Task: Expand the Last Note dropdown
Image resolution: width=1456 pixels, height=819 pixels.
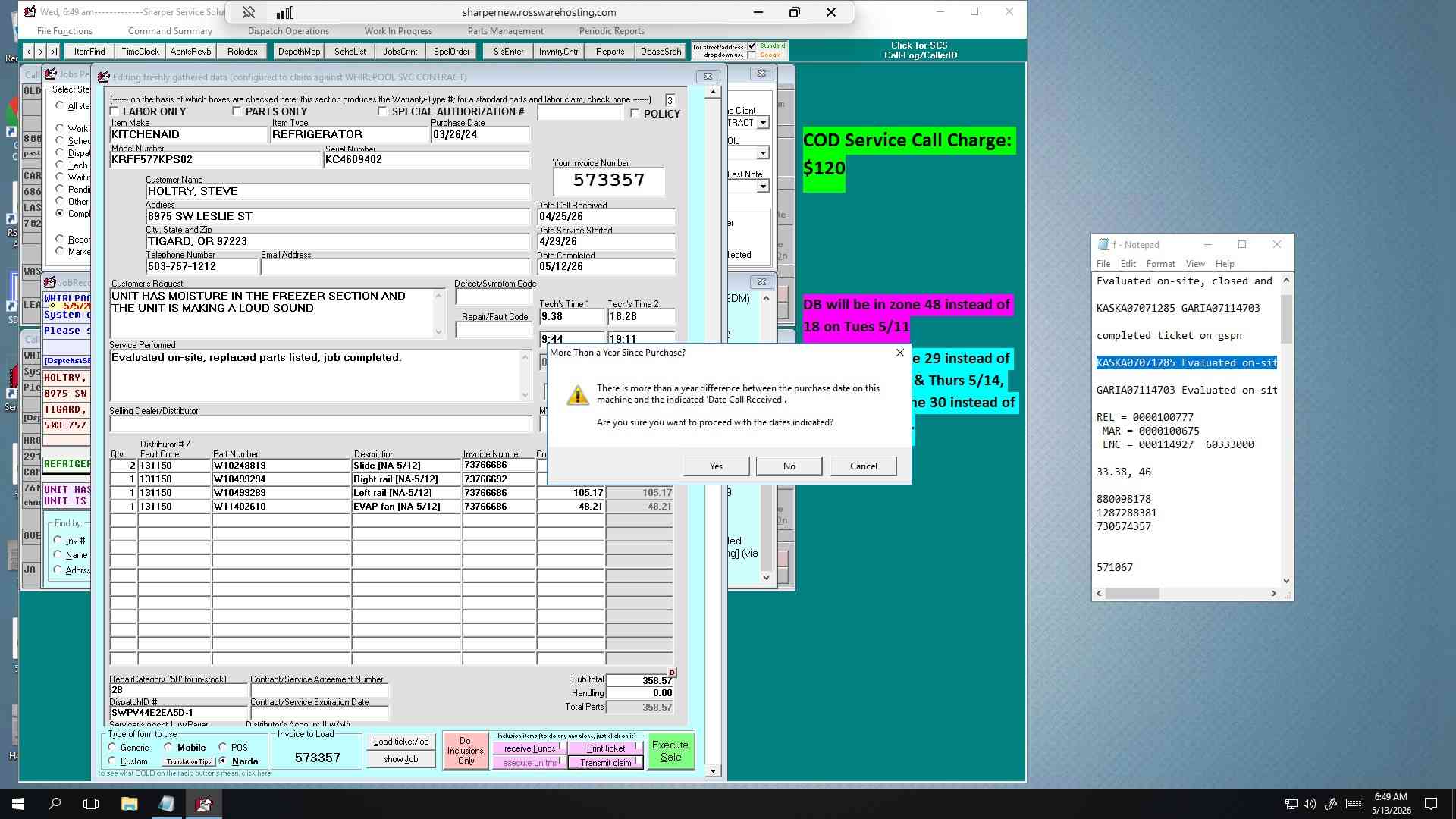Action: pyautogui.click(x=763, y=187)
